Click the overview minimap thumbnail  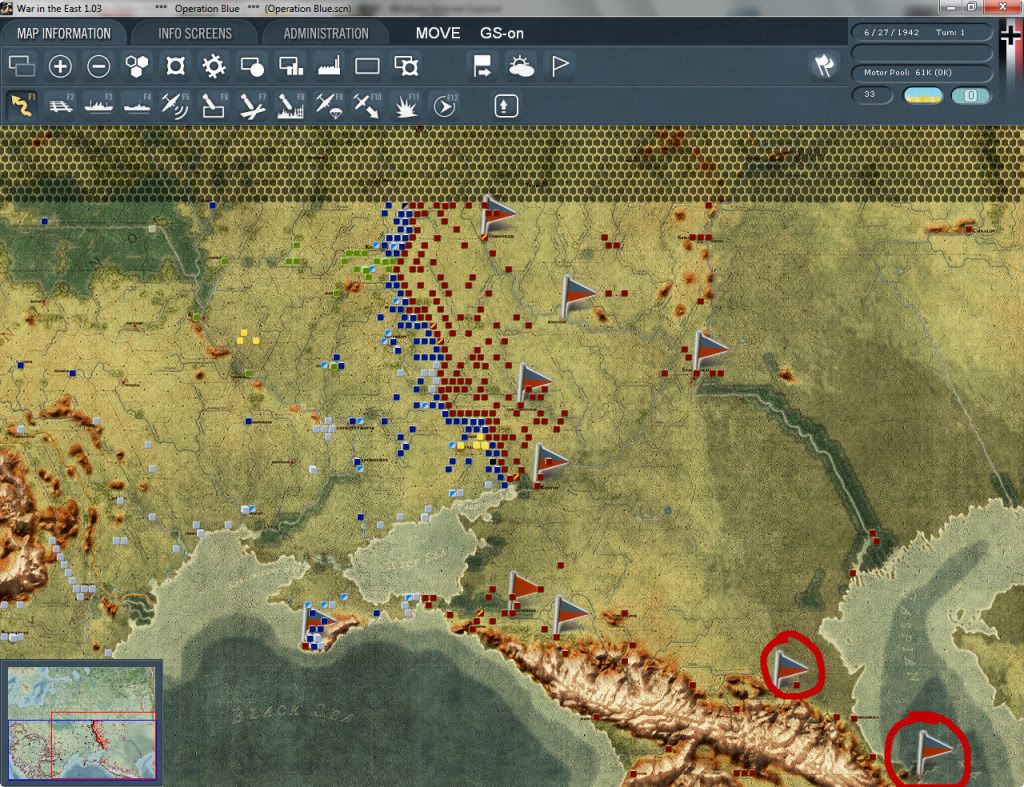point(82,722)
